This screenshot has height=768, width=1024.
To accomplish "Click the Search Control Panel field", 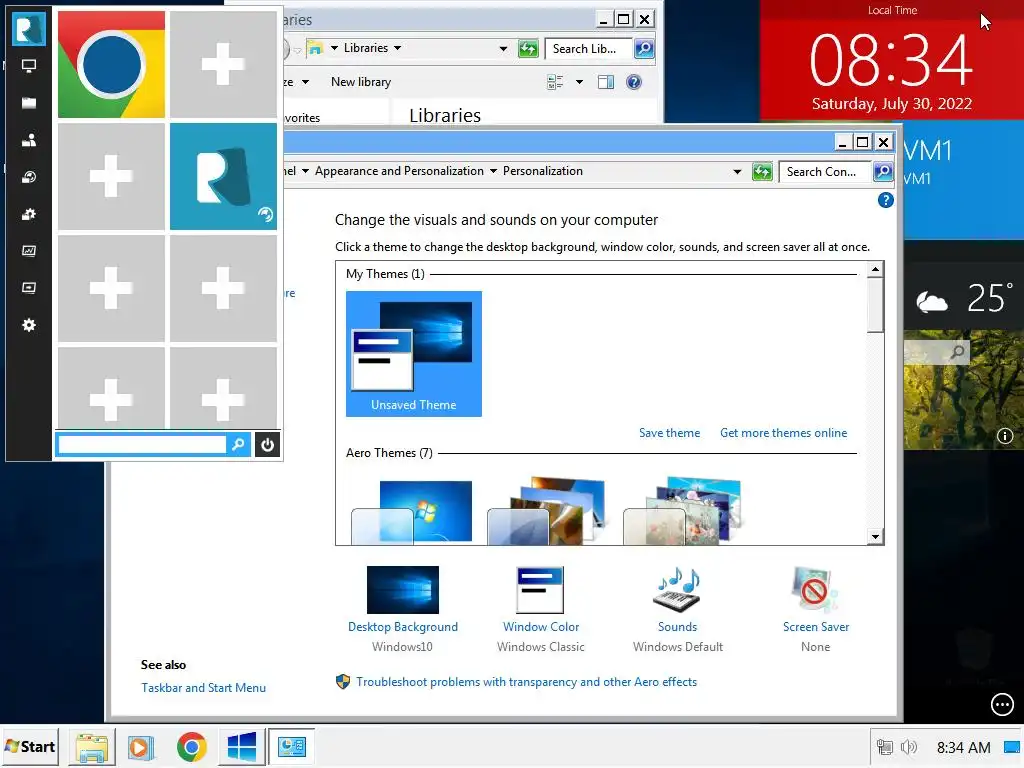I will click(x=825, y=172).
